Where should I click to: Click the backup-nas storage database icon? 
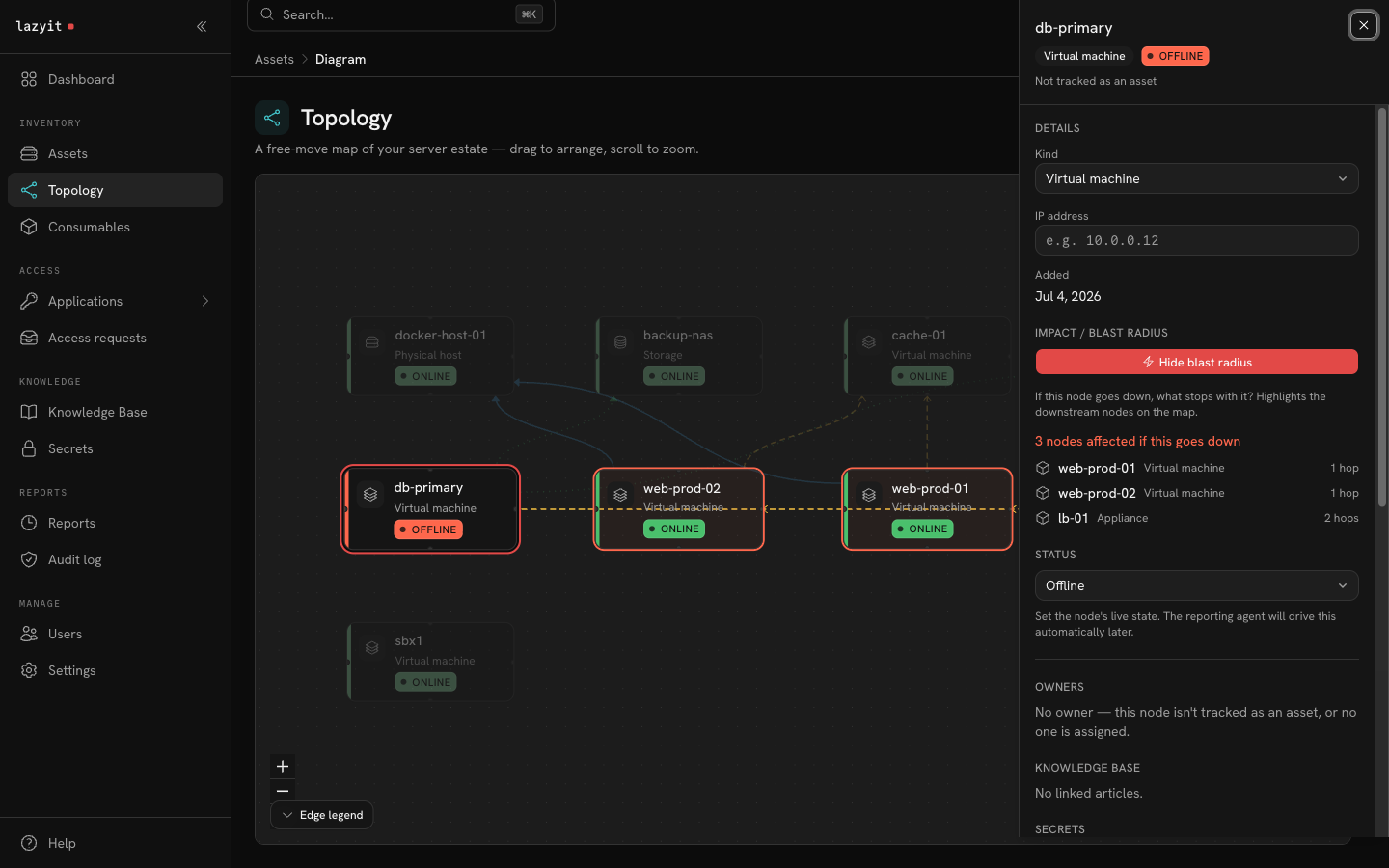pos(620,342)
